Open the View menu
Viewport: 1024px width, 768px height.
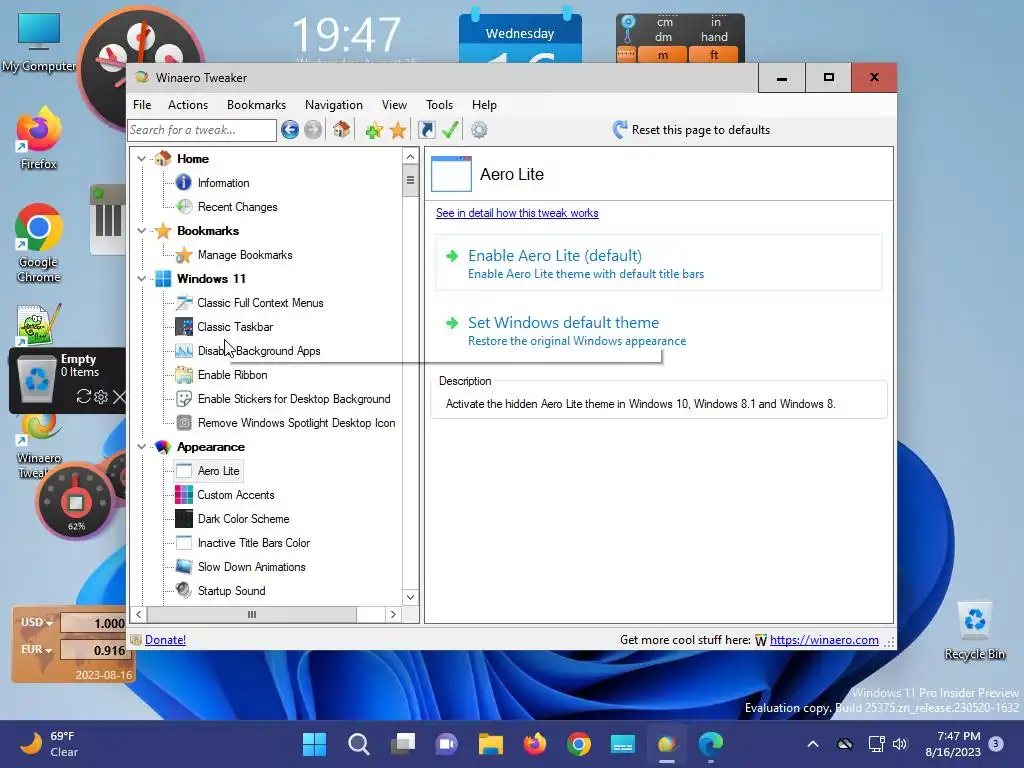point(394,104)
